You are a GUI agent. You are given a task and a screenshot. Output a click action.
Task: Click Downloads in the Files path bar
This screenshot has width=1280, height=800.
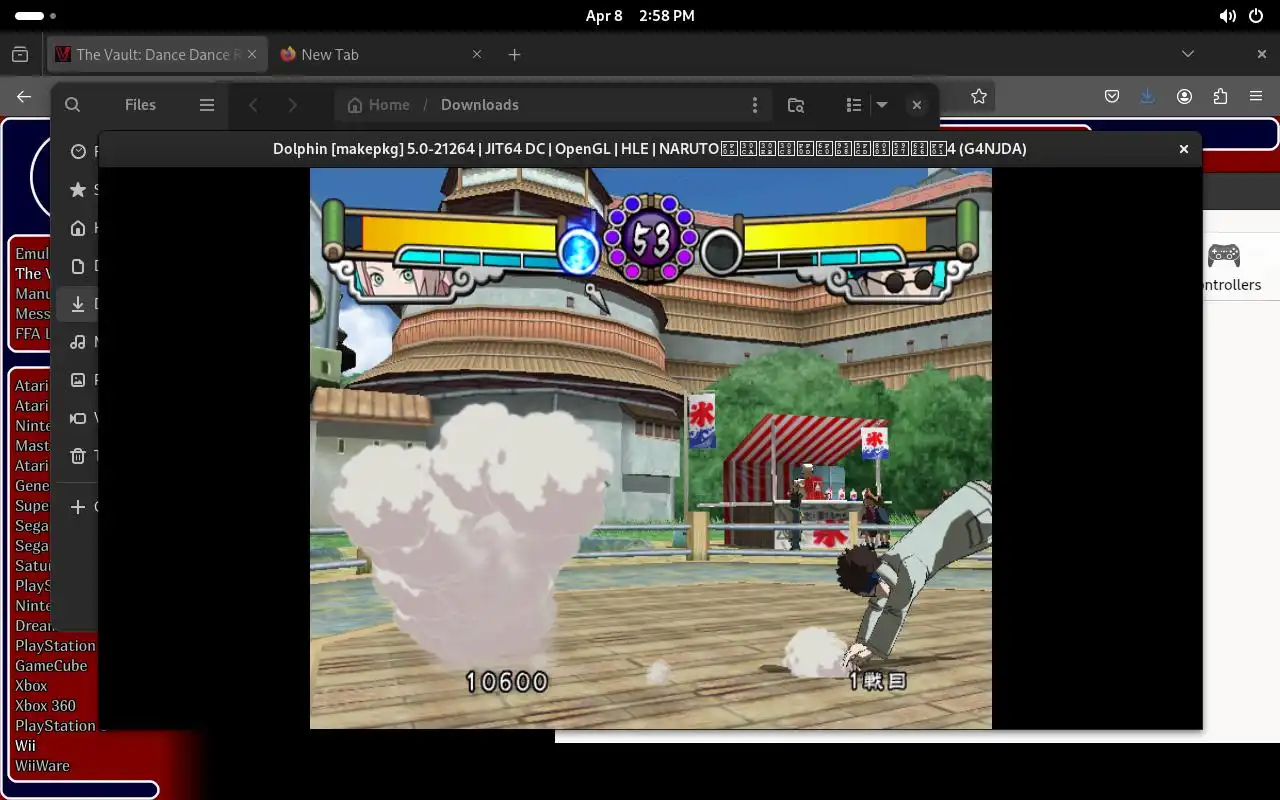pos(479,105)
